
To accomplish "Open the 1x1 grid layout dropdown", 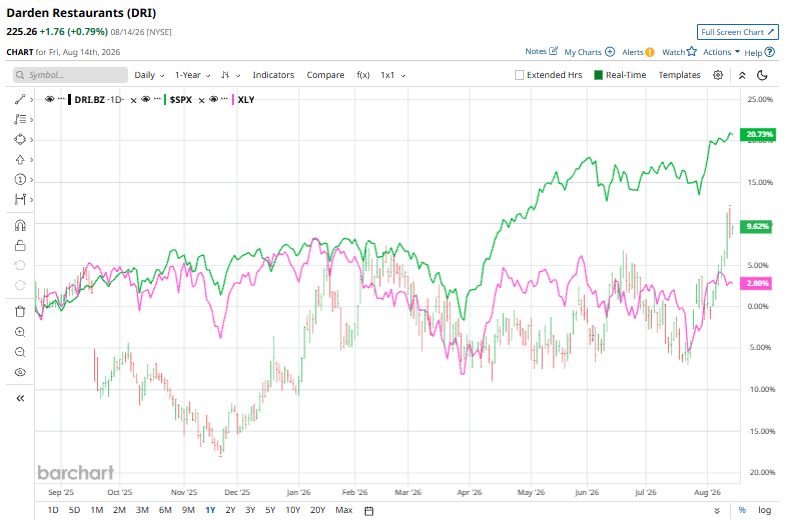I will click(393, 75).
